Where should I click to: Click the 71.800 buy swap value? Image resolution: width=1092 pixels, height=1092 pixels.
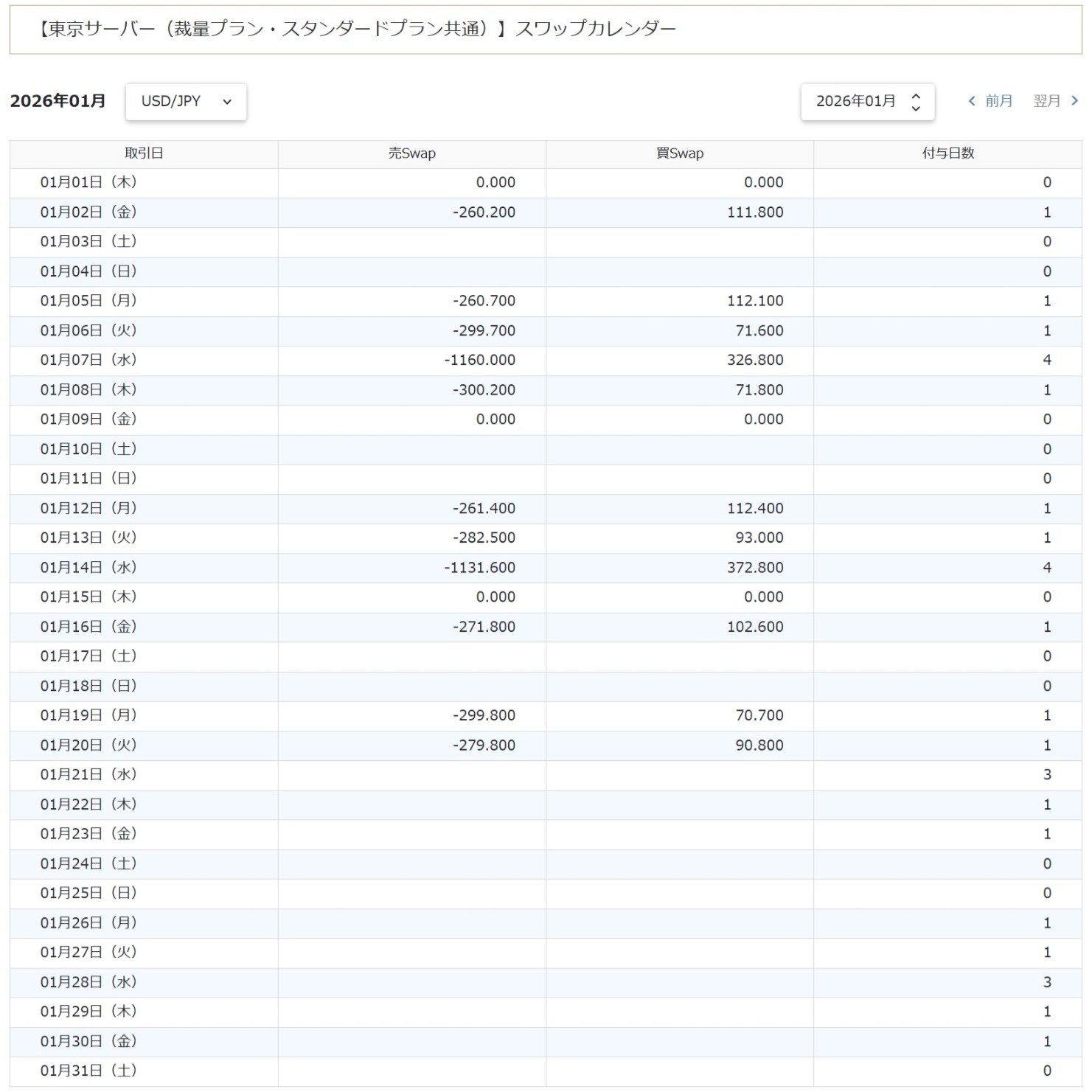(x=759, y=390)
